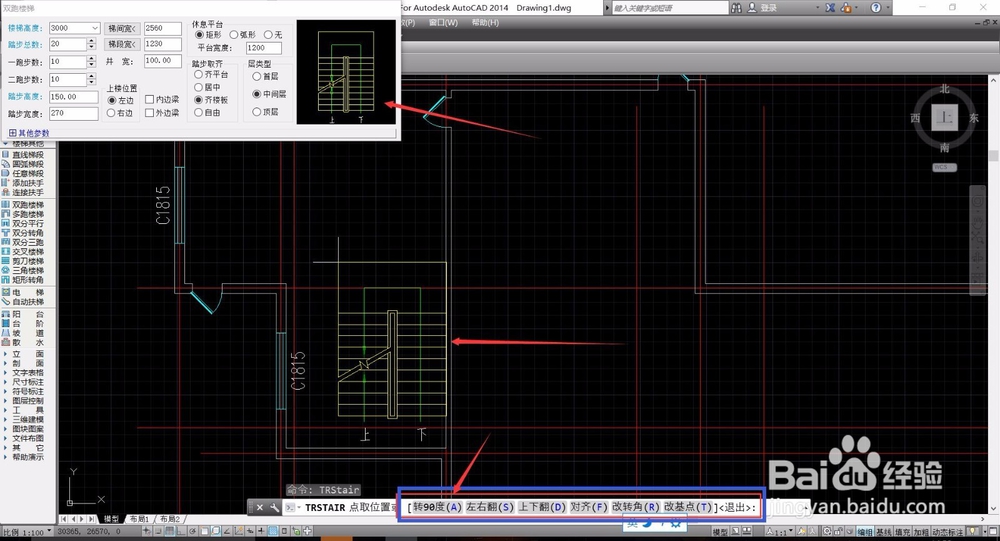The image size is (1000, 541).
Task: Open the 窗口(W) menu
Action: 443,22
